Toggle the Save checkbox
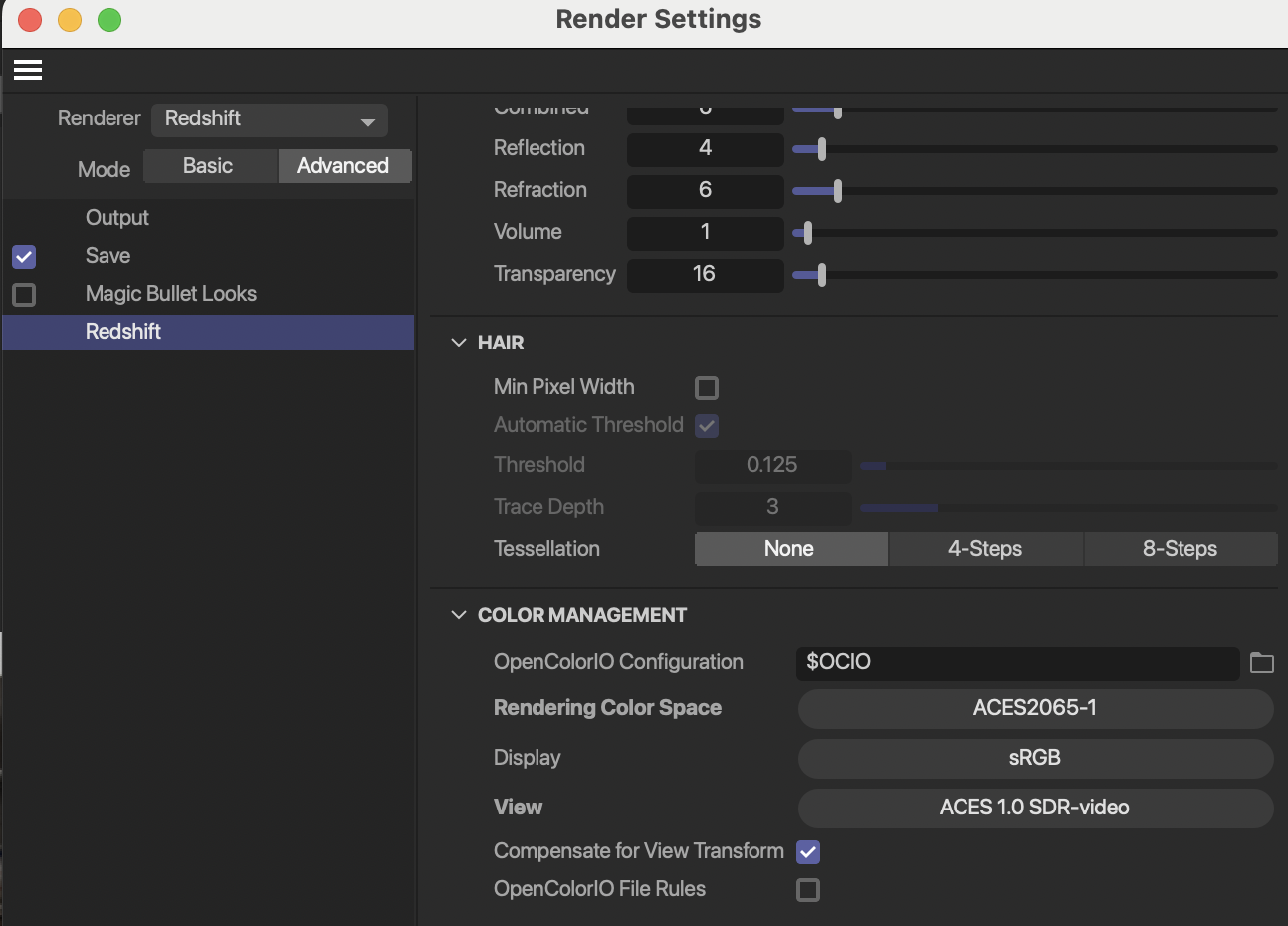 point(24,257)
